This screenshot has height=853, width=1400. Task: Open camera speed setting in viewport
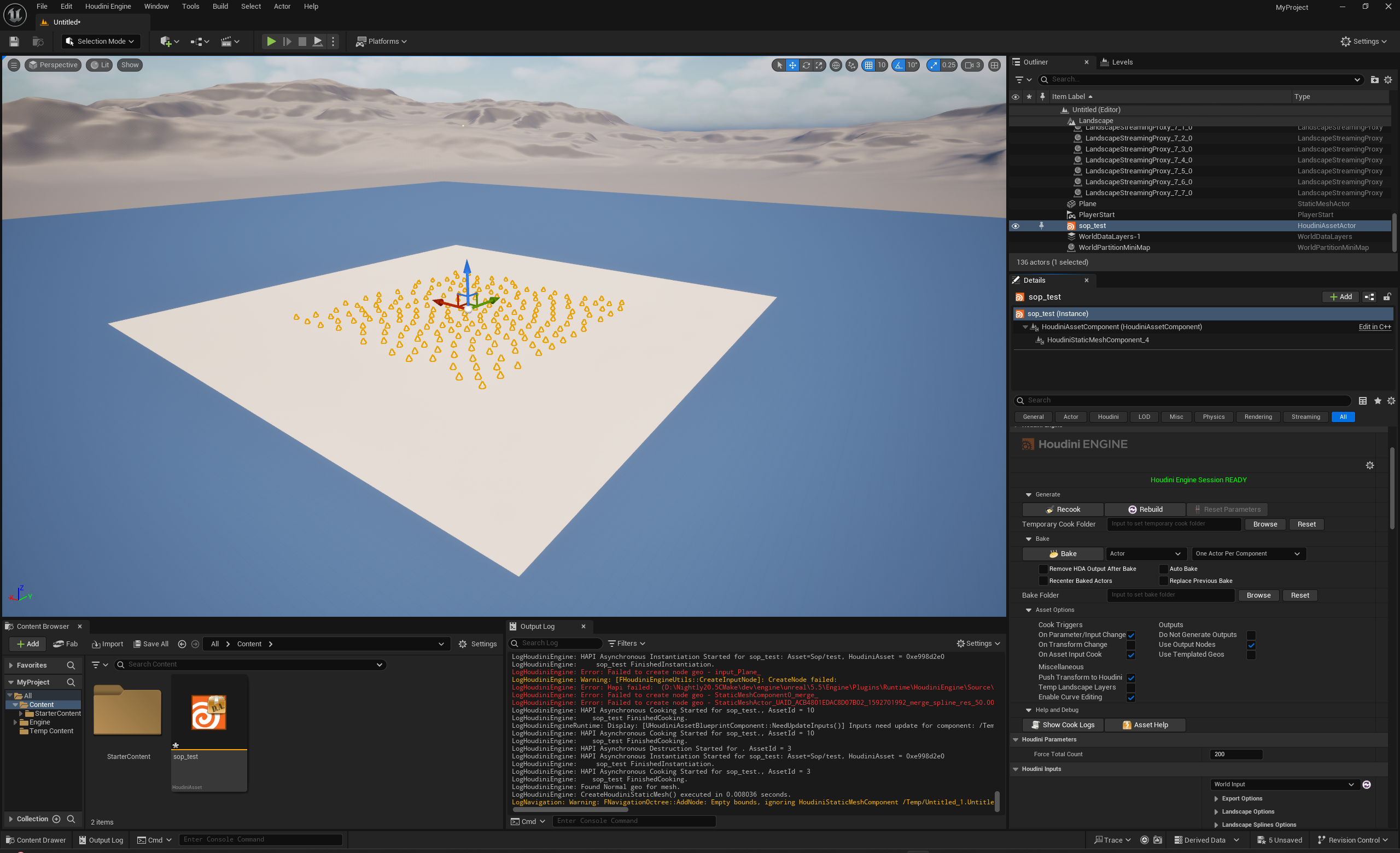click(x=972, y=65)
